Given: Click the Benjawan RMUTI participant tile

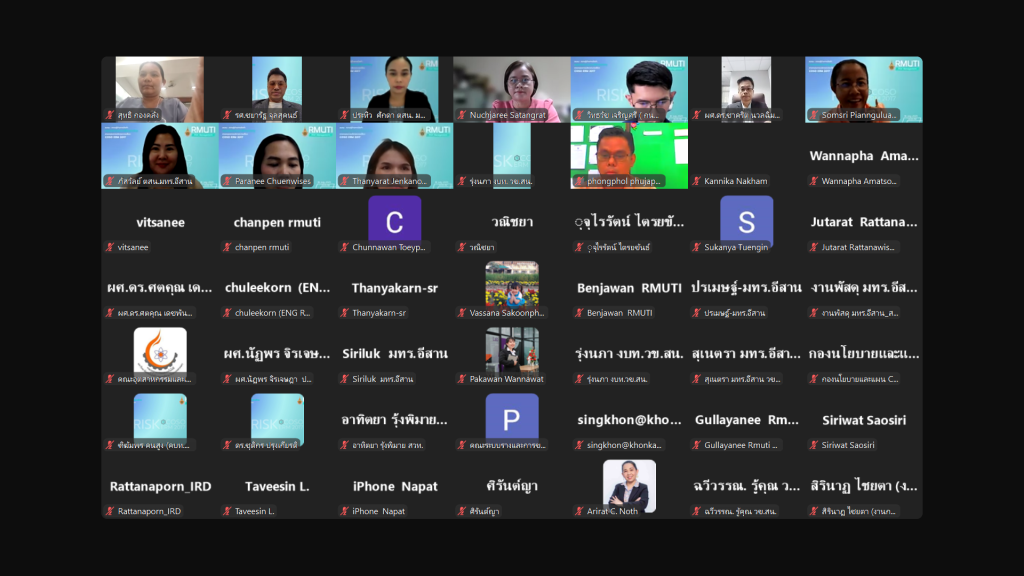Looking at the screenshot, I should pos(629,288).
